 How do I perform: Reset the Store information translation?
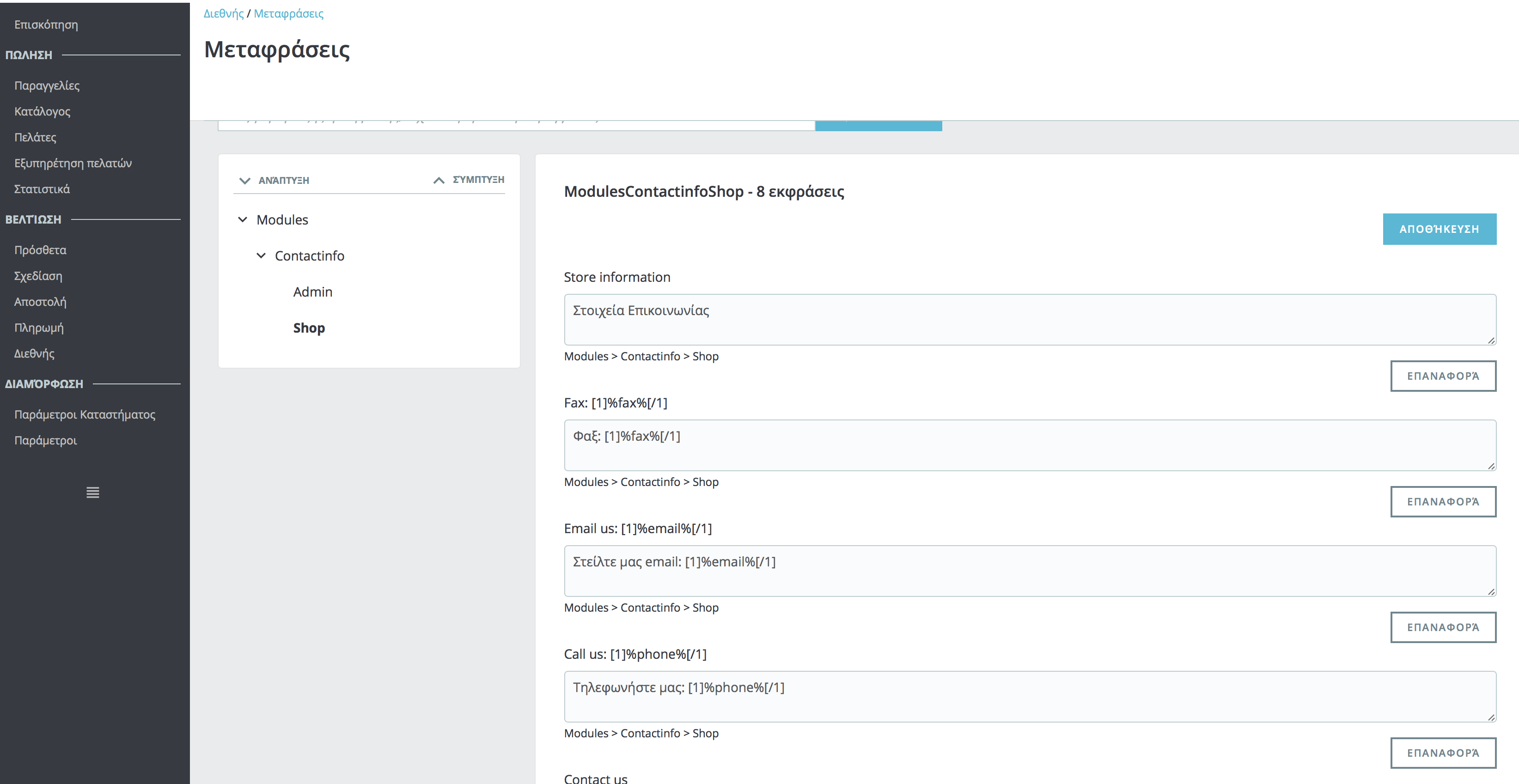[1442, 376]
